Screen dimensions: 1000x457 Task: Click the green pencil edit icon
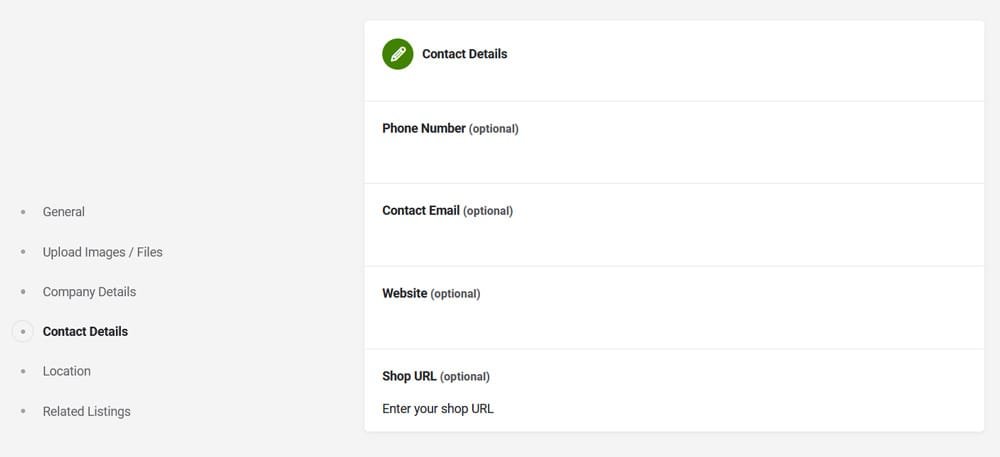(397, 54)
